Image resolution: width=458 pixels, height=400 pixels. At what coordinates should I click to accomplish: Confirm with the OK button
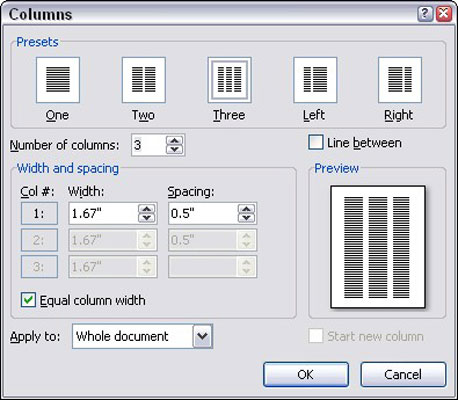[x=306, y=374]
